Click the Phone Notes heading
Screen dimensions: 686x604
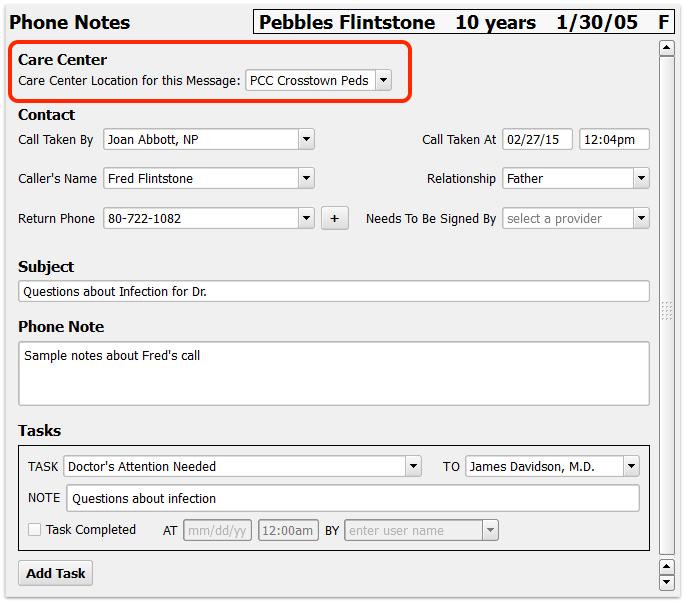pyautogui.click(x=70, y=22)
